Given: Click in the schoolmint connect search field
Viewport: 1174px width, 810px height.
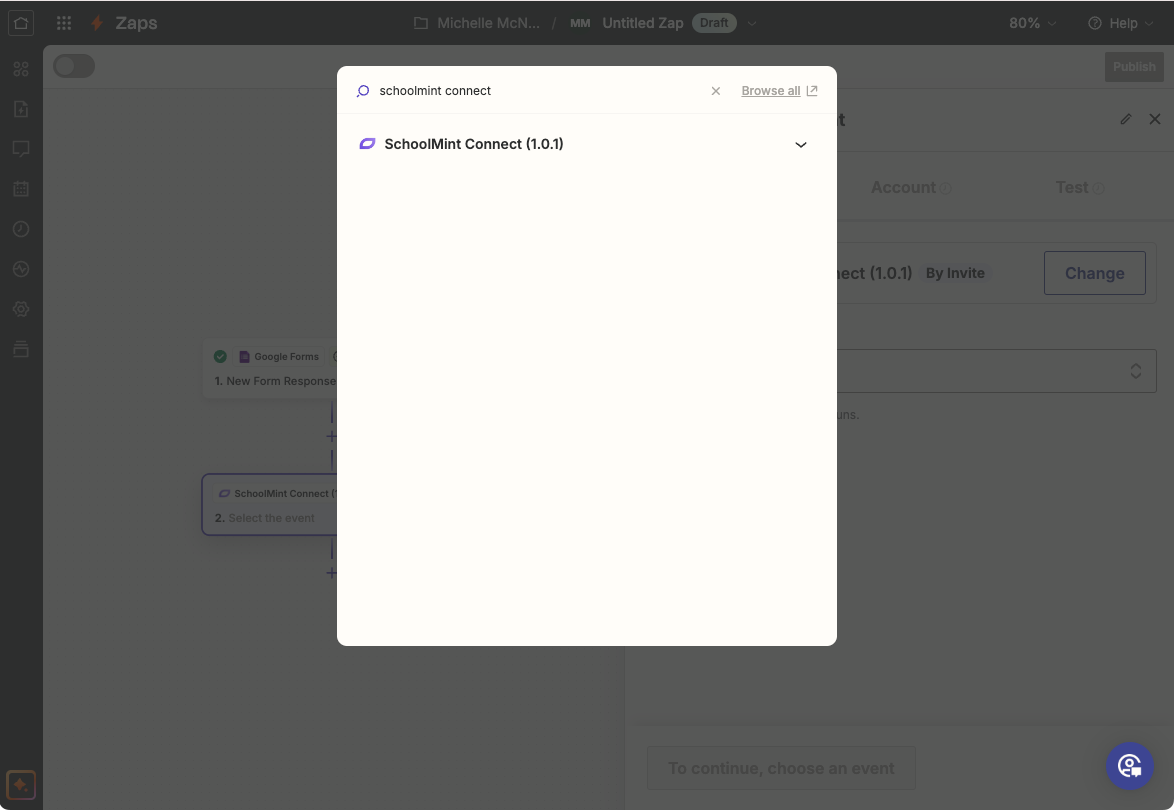Looking at the screenshot, I should click(539, 91).
